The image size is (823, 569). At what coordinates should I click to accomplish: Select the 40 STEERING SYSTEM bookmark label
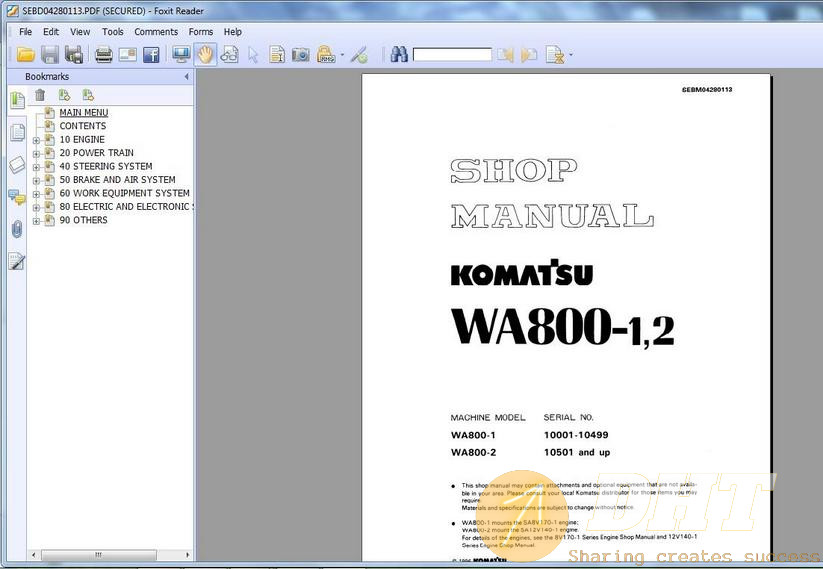tap(106, 166)
